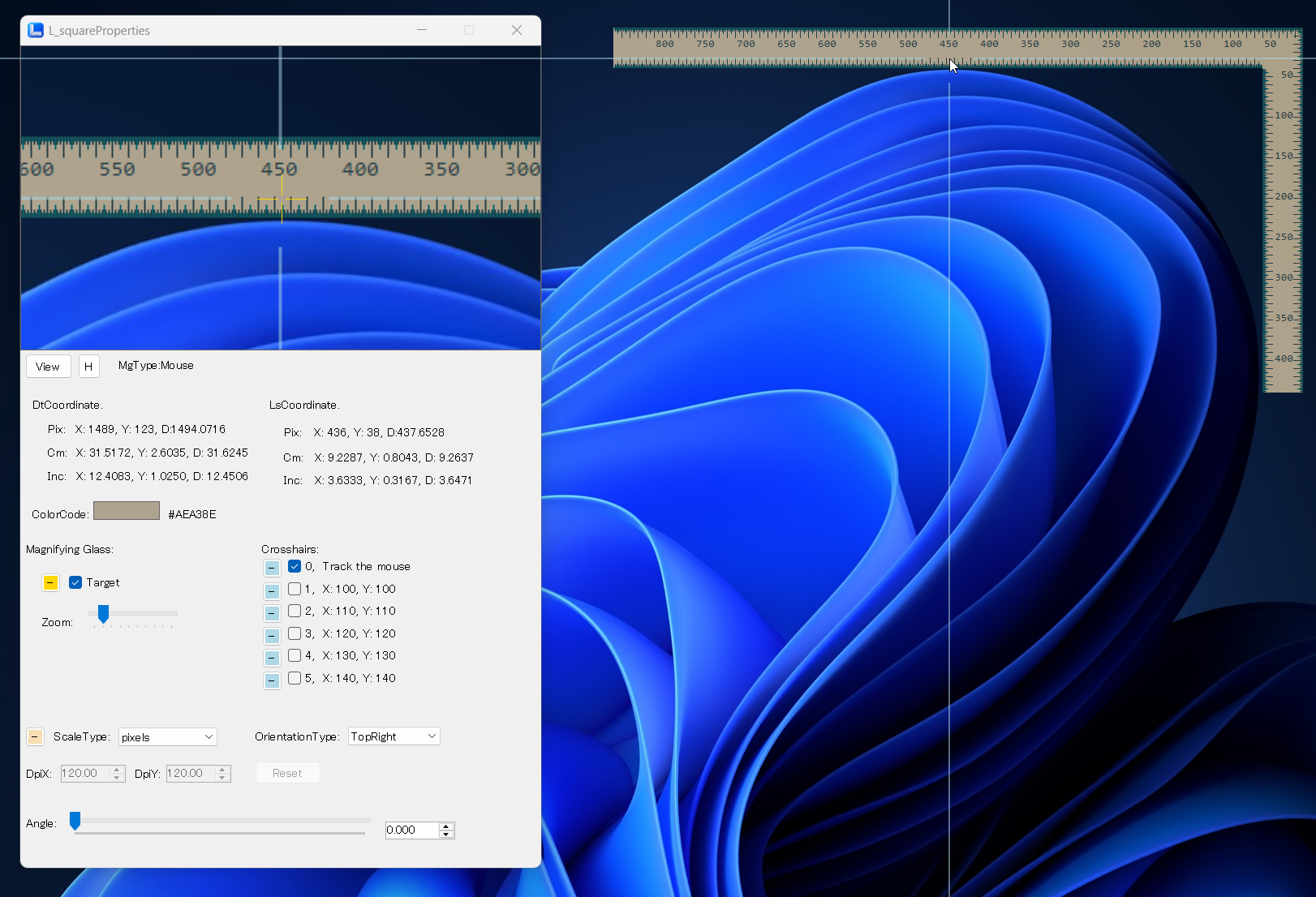This screenshot has width=1316, height=897.
Task: Open the OrientationType TopRight dropdown
Action: pos(394,736)
